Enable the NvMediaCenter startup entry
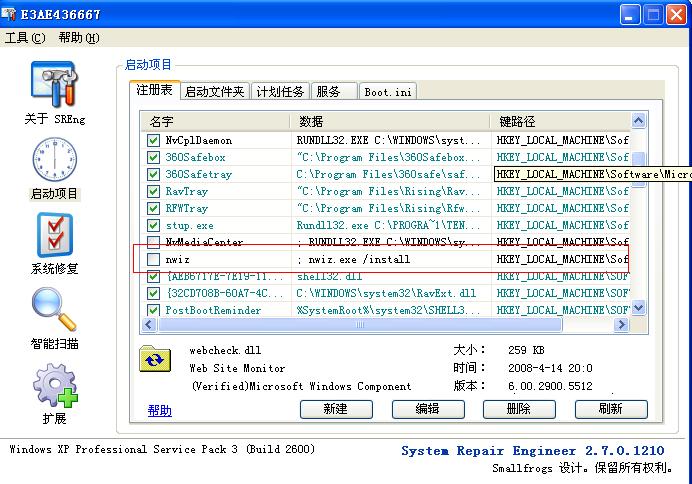 pyautogui.click(x=153, y=242)
